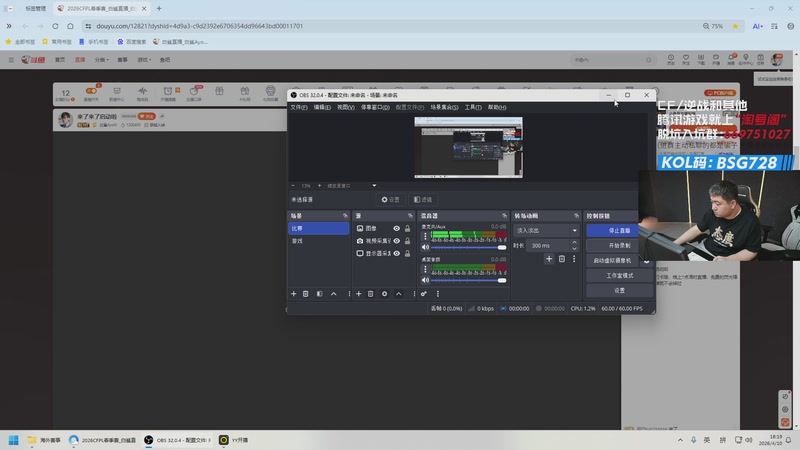Image resolution: width=800 pixels, height=450 pixels.
Task: Open scene filters icon in Scenes dock
Action: pos(319,294)
